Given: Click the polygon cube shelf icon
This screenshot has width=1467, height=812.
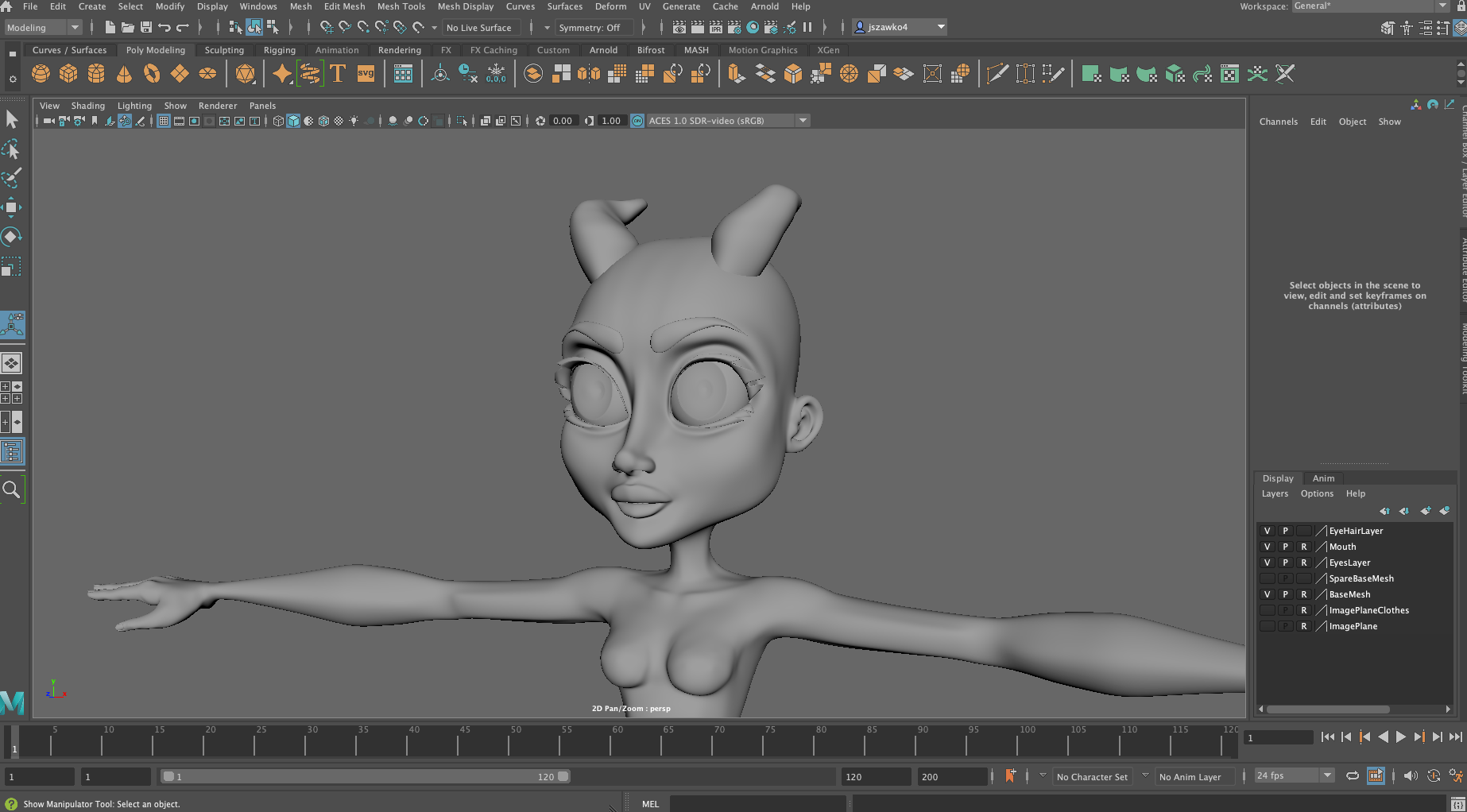Looking at the screenshot, I should pyautogui.click(x=68, y=74).
